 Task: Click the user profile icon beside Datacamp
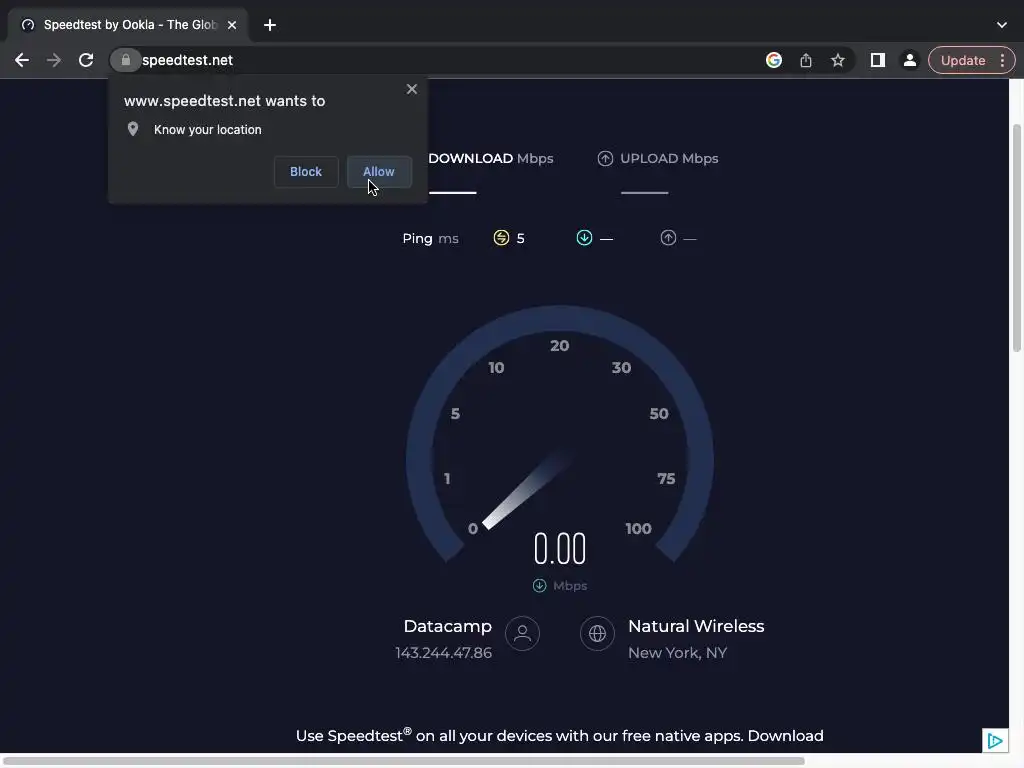522,633
